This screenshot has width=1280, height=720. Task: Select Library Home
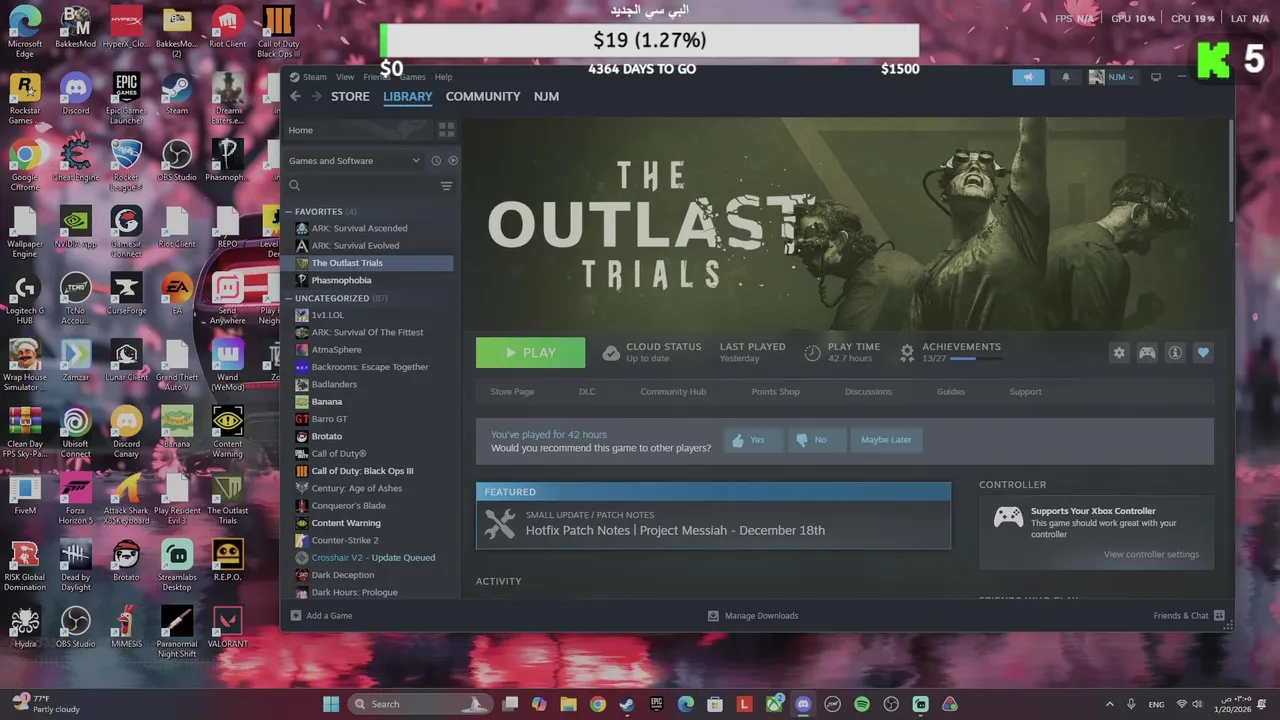[358, 130]
